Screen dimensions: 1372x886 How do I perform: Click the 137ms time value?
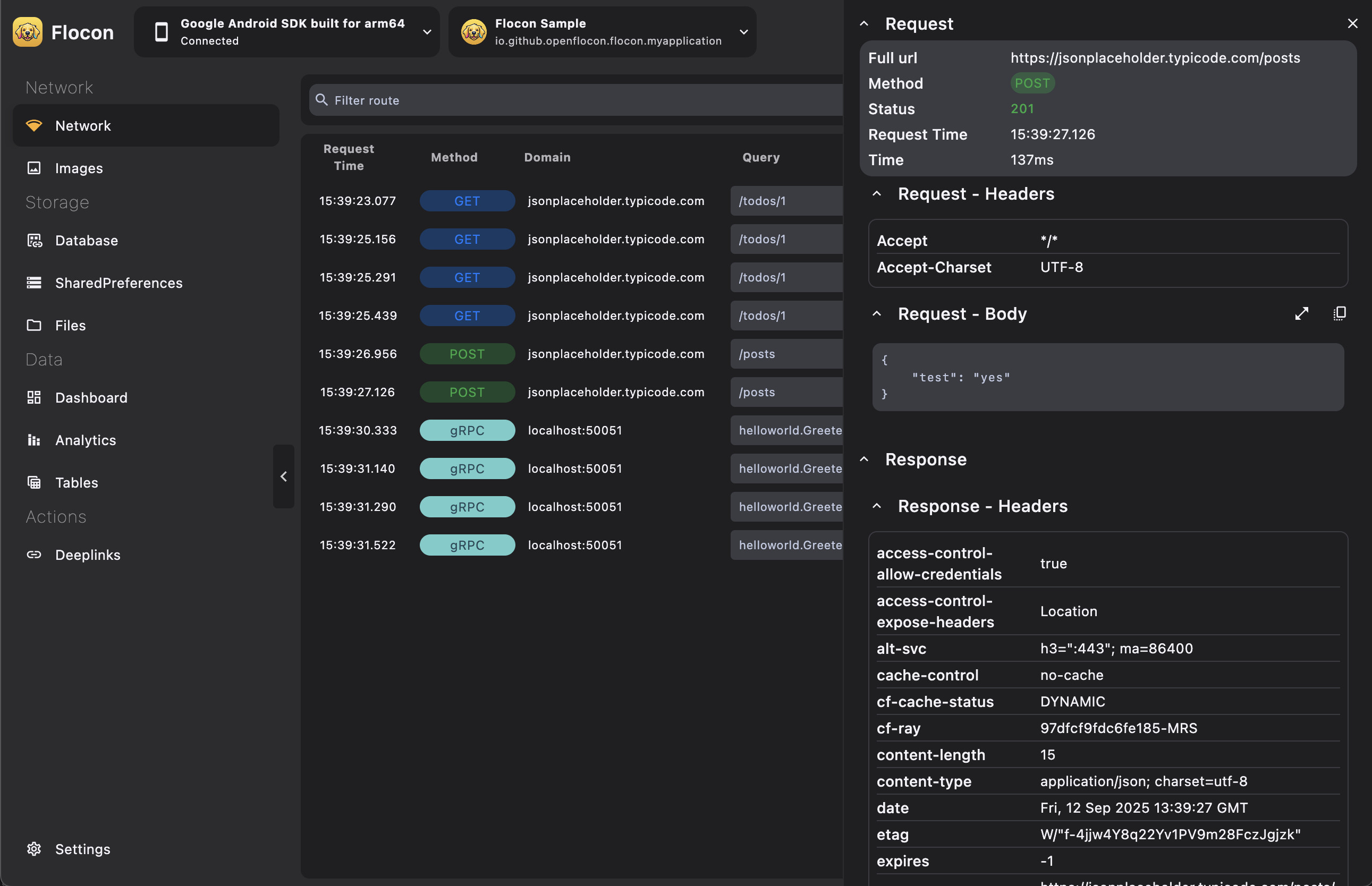tap(1032, 159)
